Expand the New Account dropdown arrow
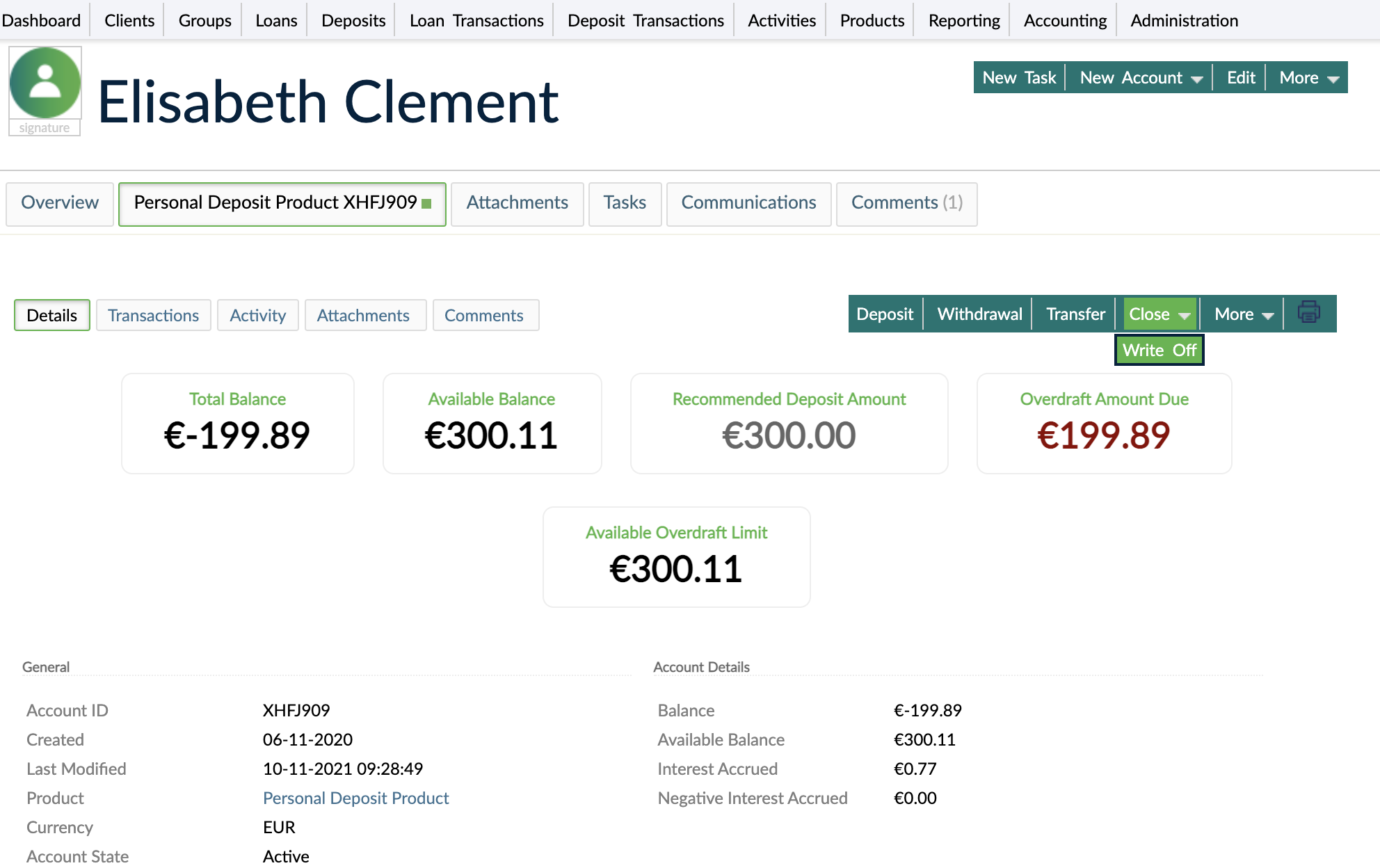 click(x=1198, y=78)
